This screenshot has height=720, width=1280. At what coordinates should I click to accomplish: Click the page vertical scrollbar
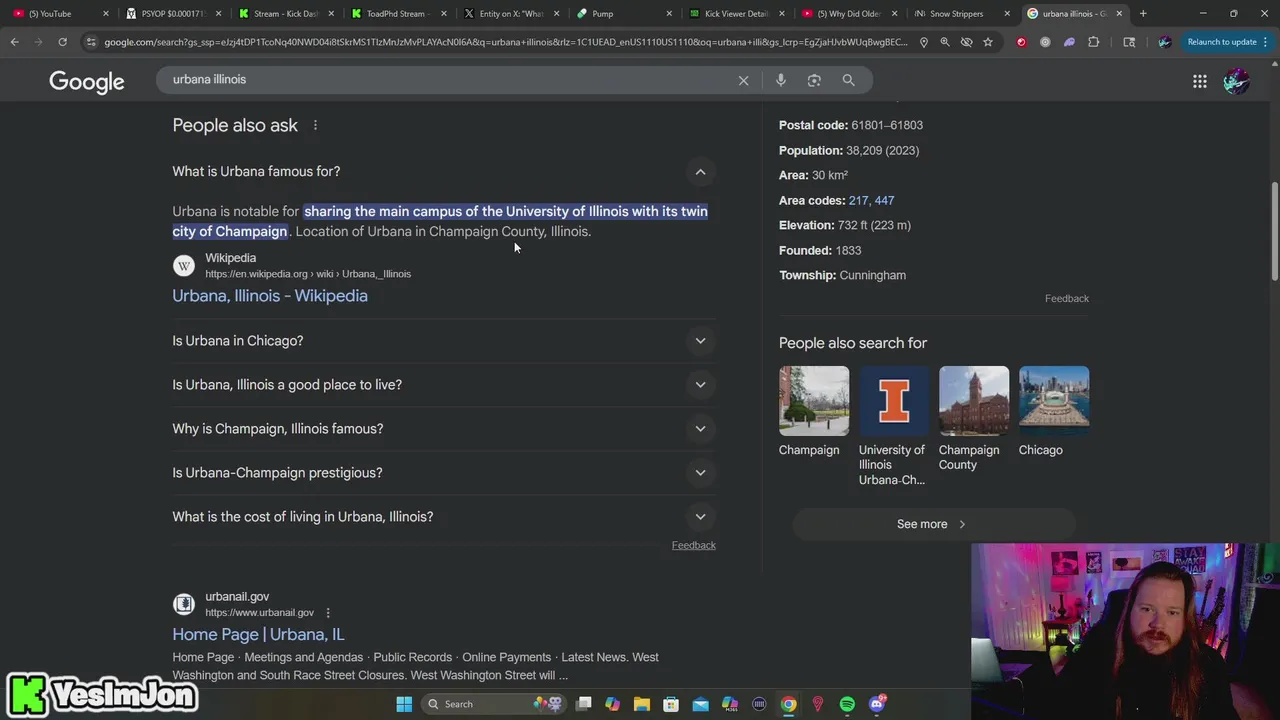pyautogui.click(x=1274, y=232)
